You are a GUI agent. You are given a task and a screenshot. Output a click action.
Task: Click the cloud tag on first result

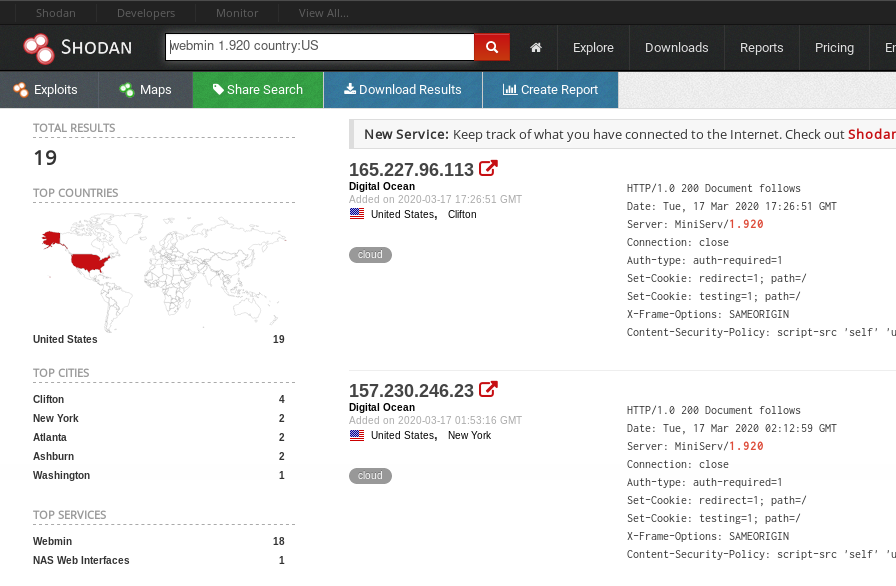(370, 255)
